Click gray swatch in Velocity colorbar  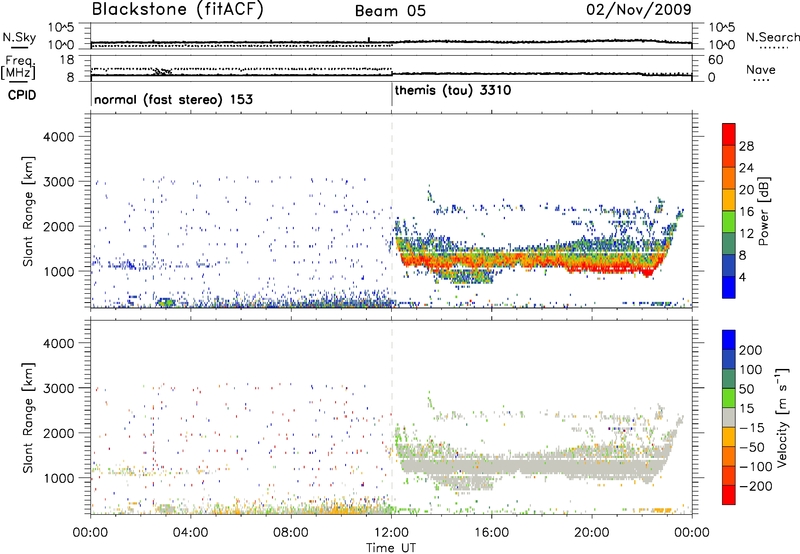point(729,417)
